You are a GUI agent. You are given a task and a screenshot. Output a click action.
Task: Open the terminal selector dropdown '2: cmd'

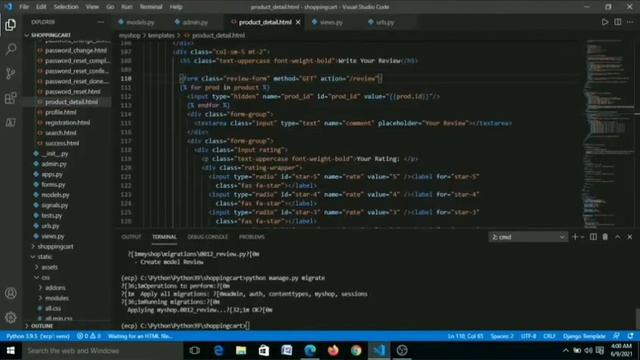click(528, 237)
